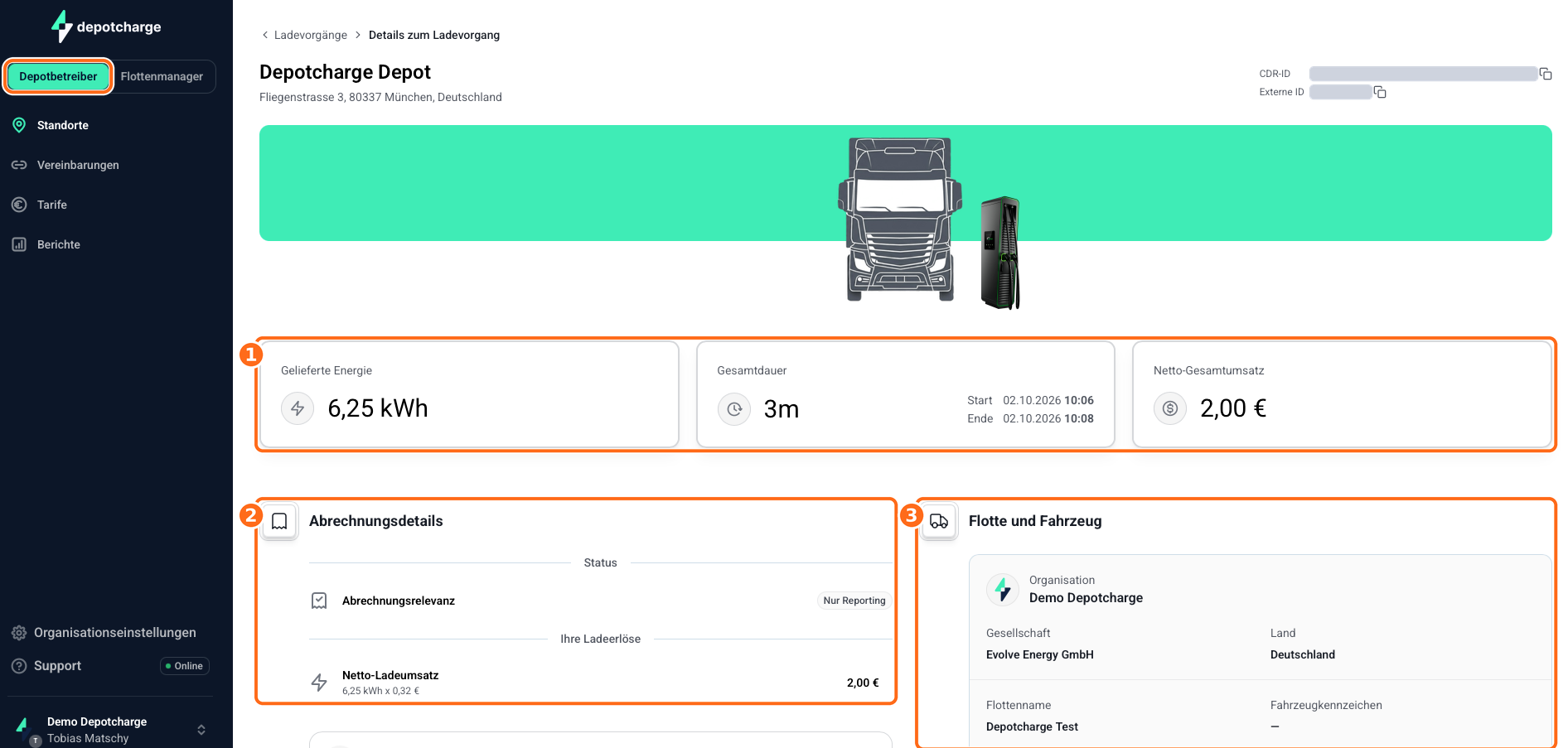1568x748 pixels.
Task: Expand the Demo Depotcharge account switcher
Action: 201,730
